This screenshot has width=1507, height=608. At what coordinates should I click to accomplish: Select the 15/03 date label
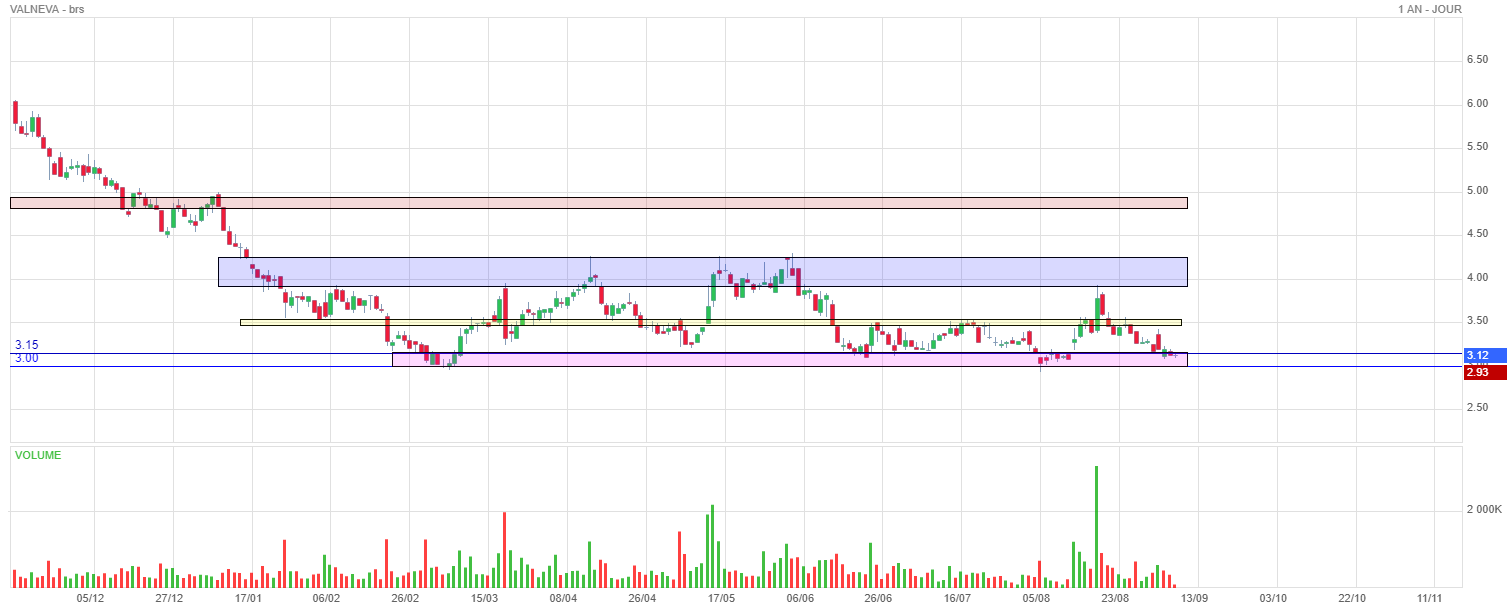tap(485, 598)
